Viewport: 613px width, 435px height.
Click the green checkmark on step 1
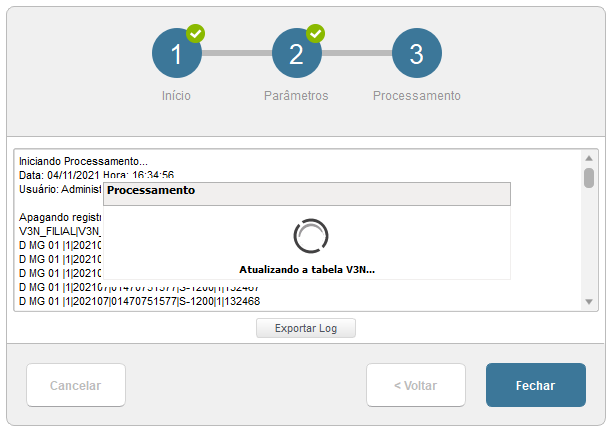click(196, 34)
